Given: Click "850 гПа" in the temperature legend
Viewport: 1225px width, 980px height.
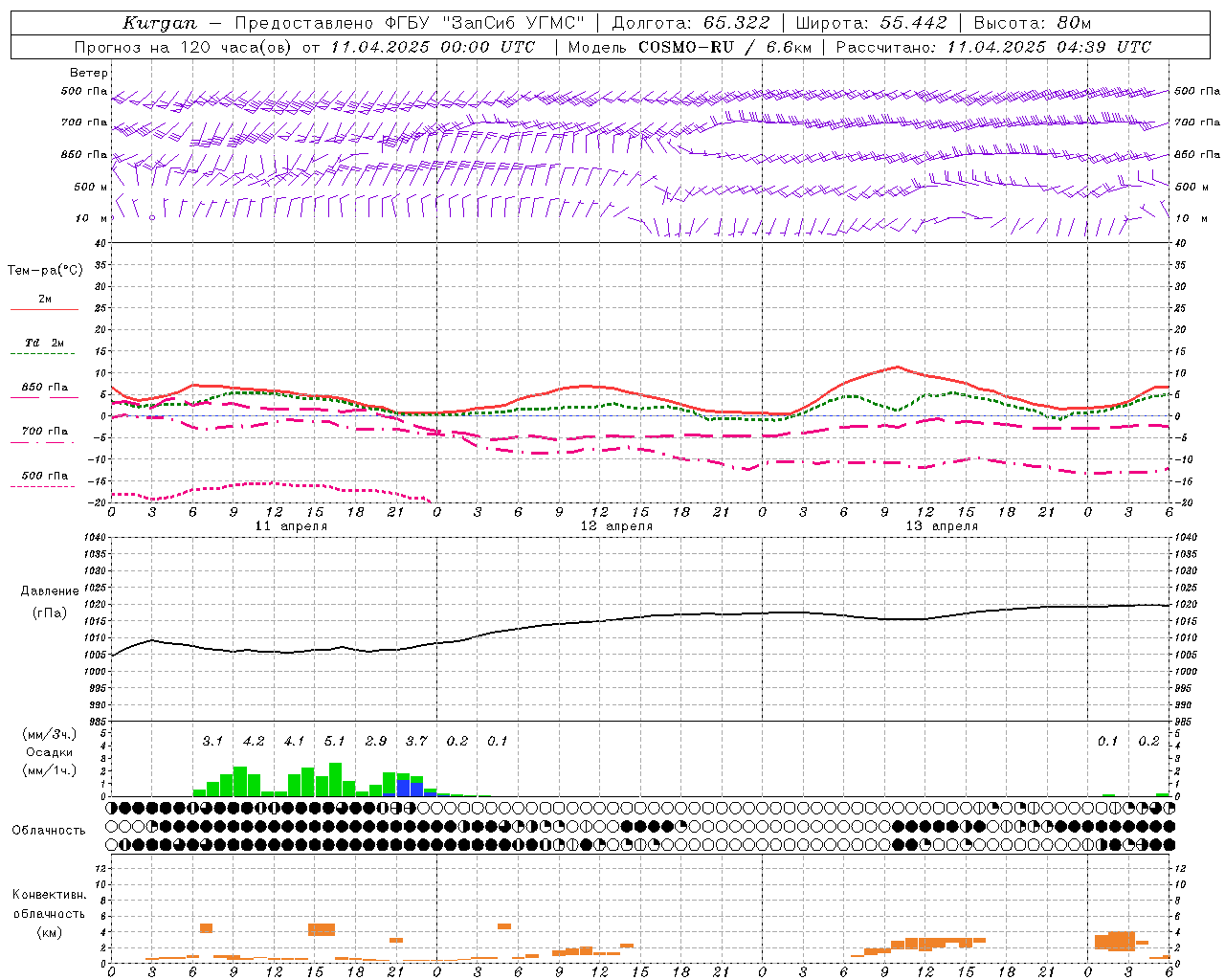Looking at the screenshot, I should point(44,388).
